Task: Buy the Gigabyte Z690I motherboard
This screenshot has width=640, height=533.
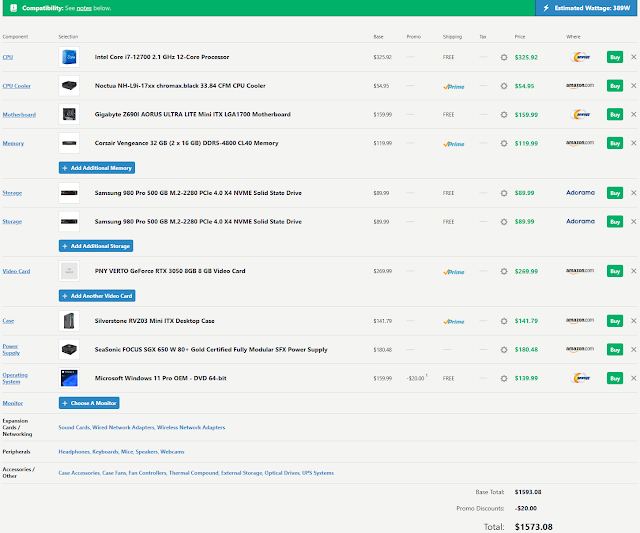Action: tap(615, 114)
